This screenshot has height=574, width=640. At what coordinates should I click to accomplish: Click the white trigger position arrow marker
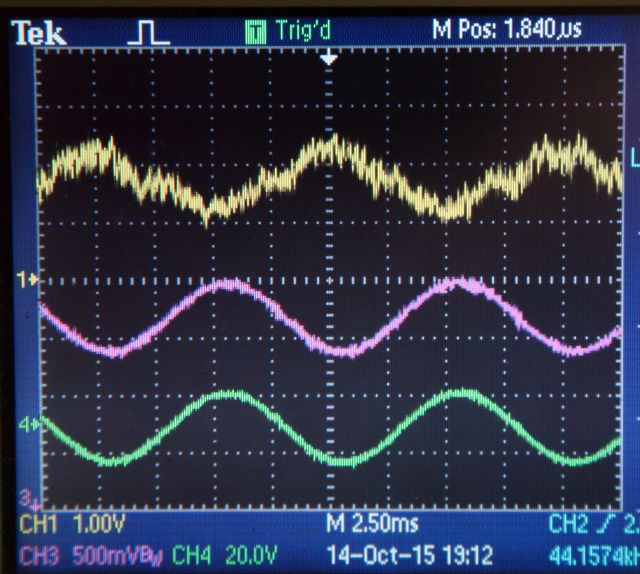(x=329, y=60)
